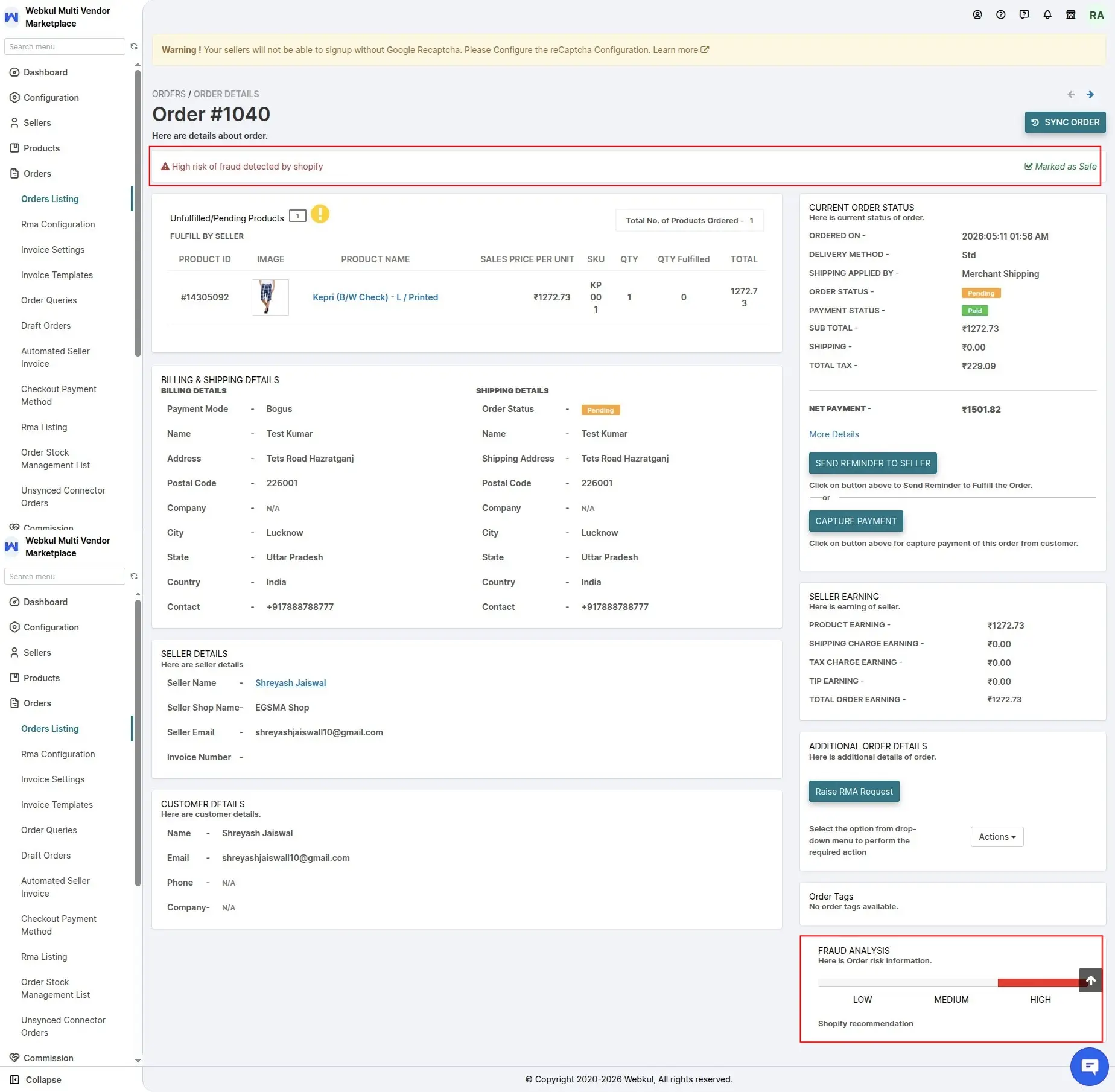Click the user account icon in header

pos(977,15)
